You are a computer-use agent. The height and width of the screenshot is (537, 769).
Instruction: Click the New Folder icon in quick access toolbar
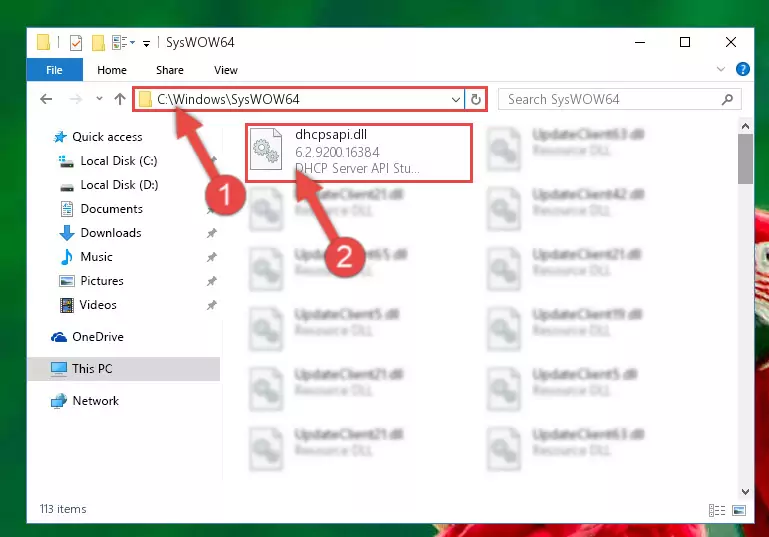click(99, 43)
